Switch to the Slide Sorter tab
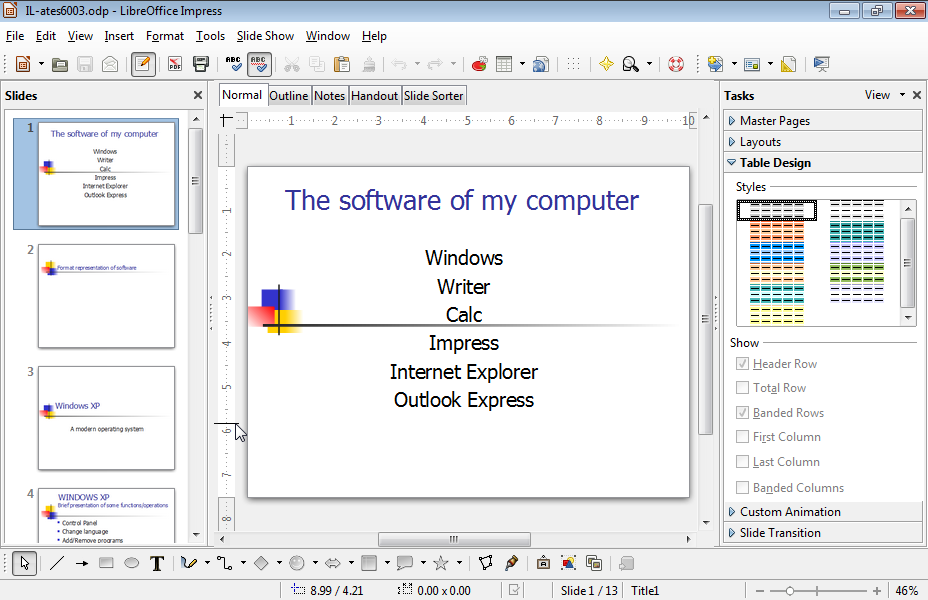Screen dimensions: 928x600 pyautogui.click(x=434, y=96)
